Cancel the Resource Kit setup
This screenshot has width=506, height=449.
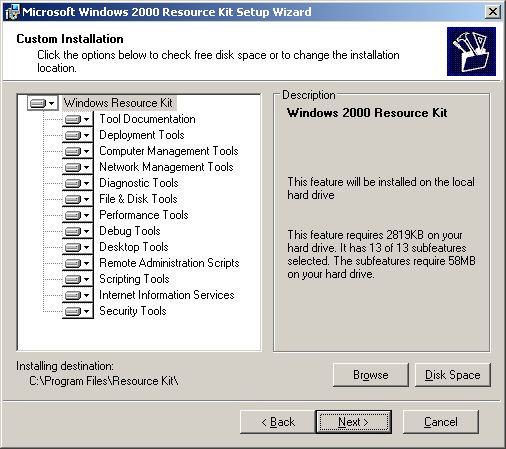coord(441,422)
